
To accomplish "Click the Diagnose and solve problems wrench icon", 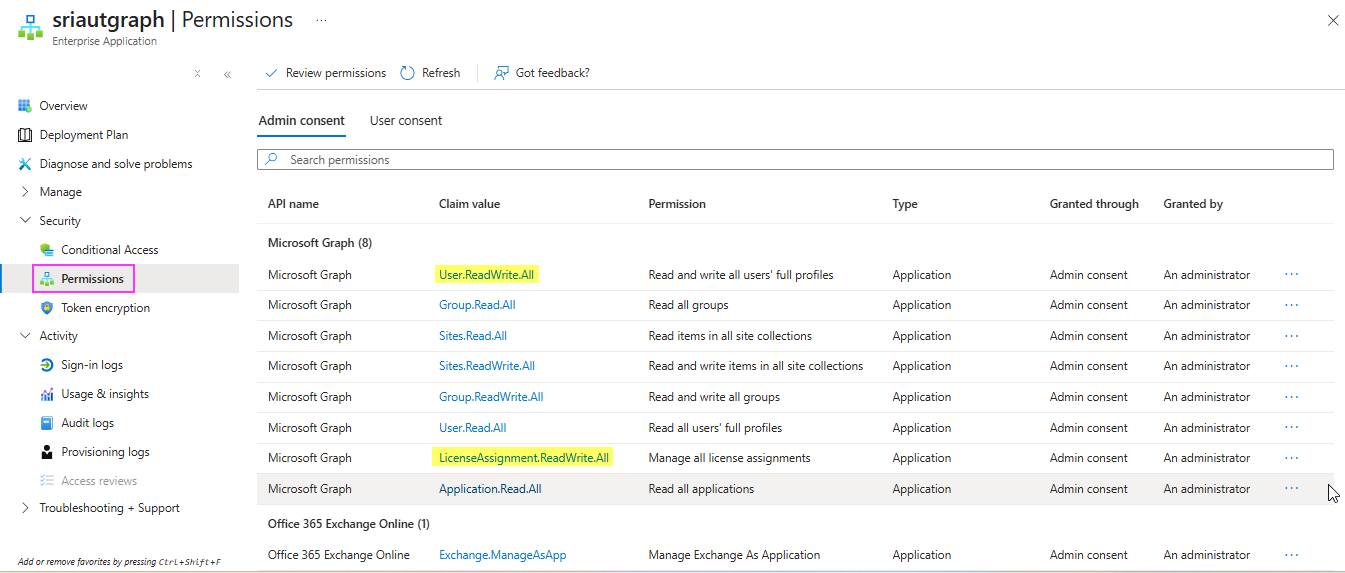I will point(25,164).
